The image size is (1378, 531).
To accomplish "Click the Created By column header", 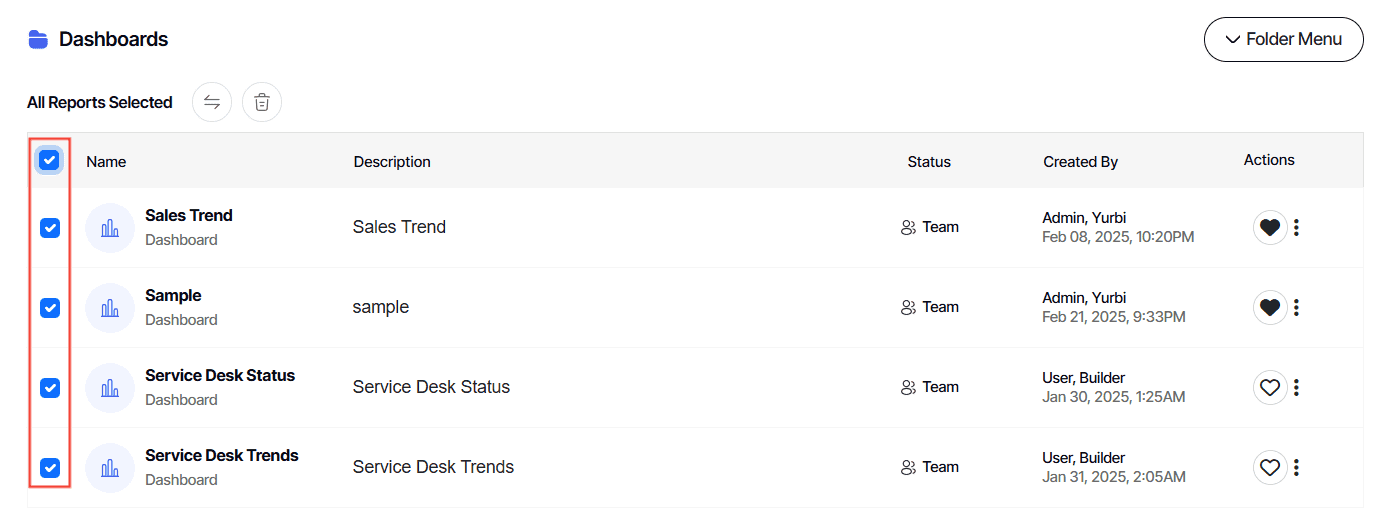I will coord(1080,161).
